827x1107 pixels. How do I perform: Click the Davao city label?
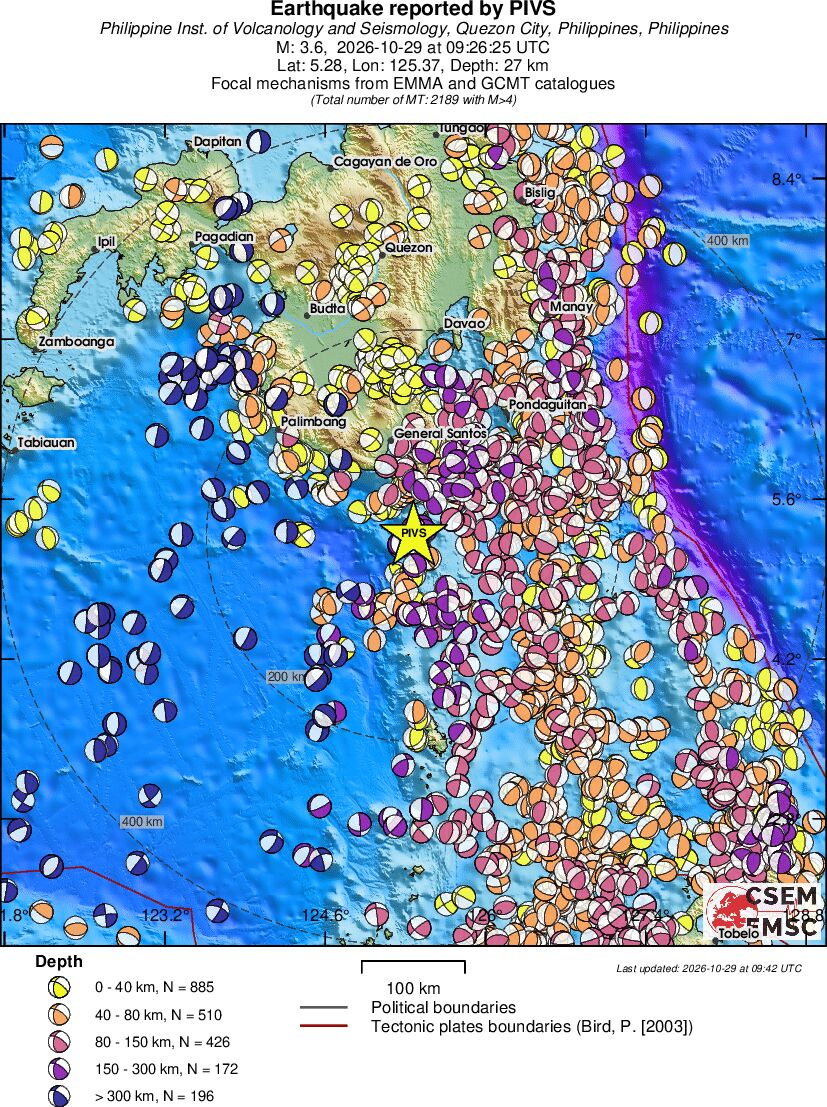click(465, 323)
